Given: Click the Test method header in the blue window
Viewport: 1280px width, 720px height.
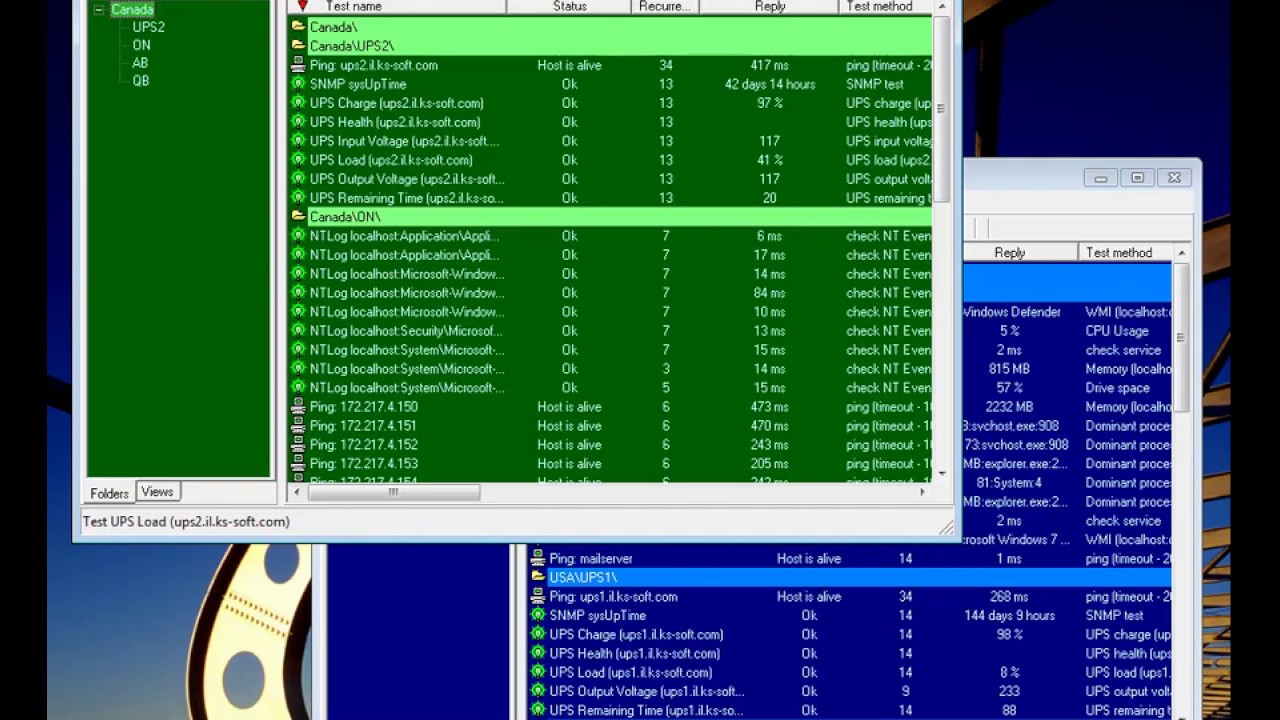Looking at the screenshot, I should coord(1125,253).
